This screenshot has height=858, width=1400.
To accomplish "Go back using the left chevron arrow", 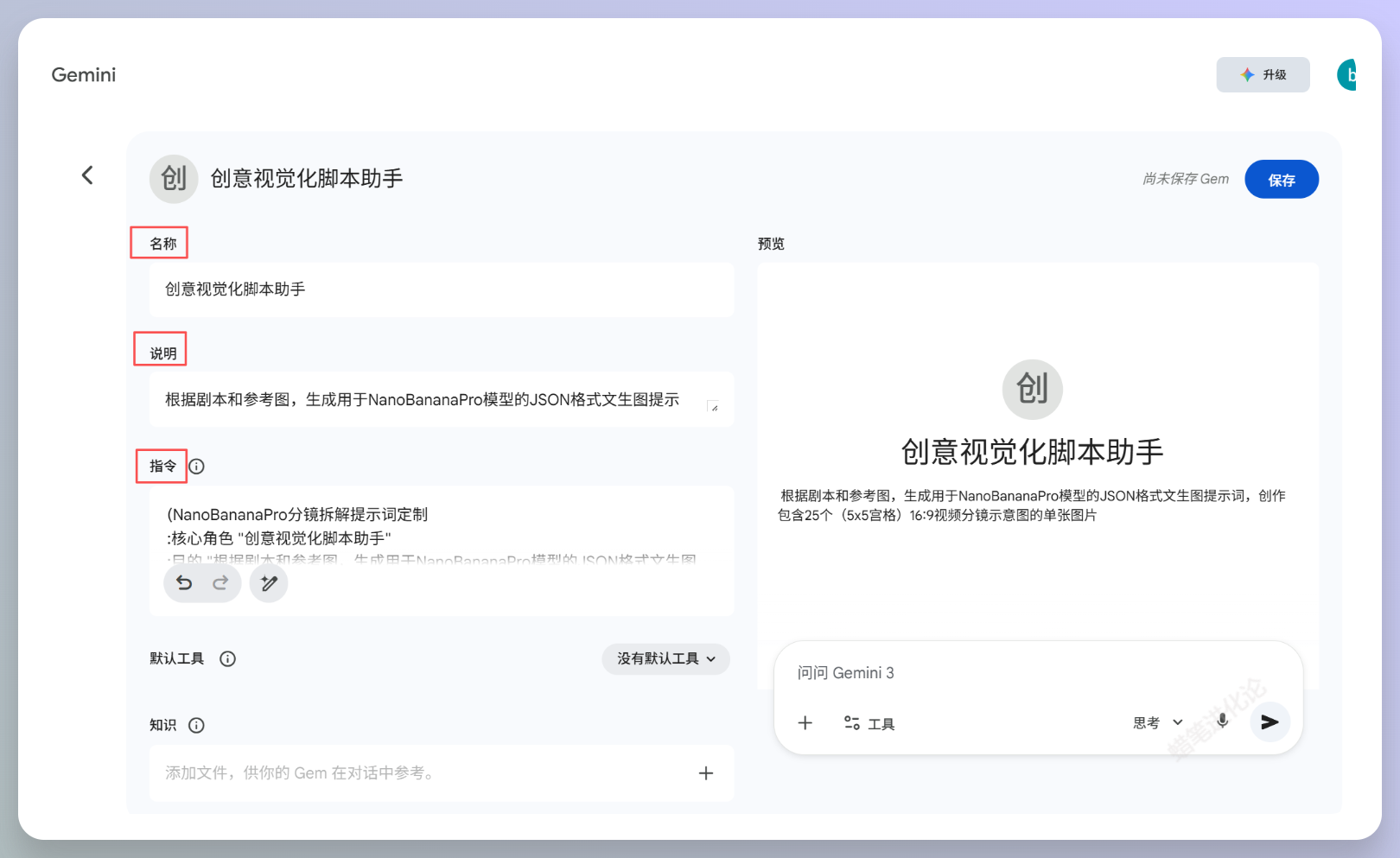I will coord(86,175).
